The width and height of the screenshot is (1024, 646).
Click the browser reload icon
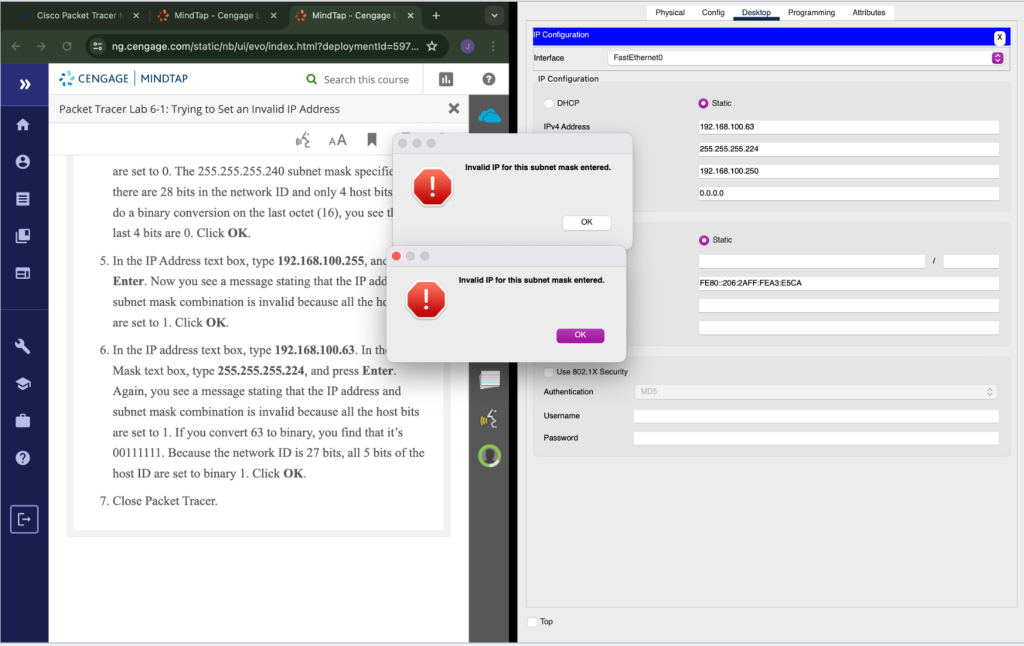tap(67, 46)
